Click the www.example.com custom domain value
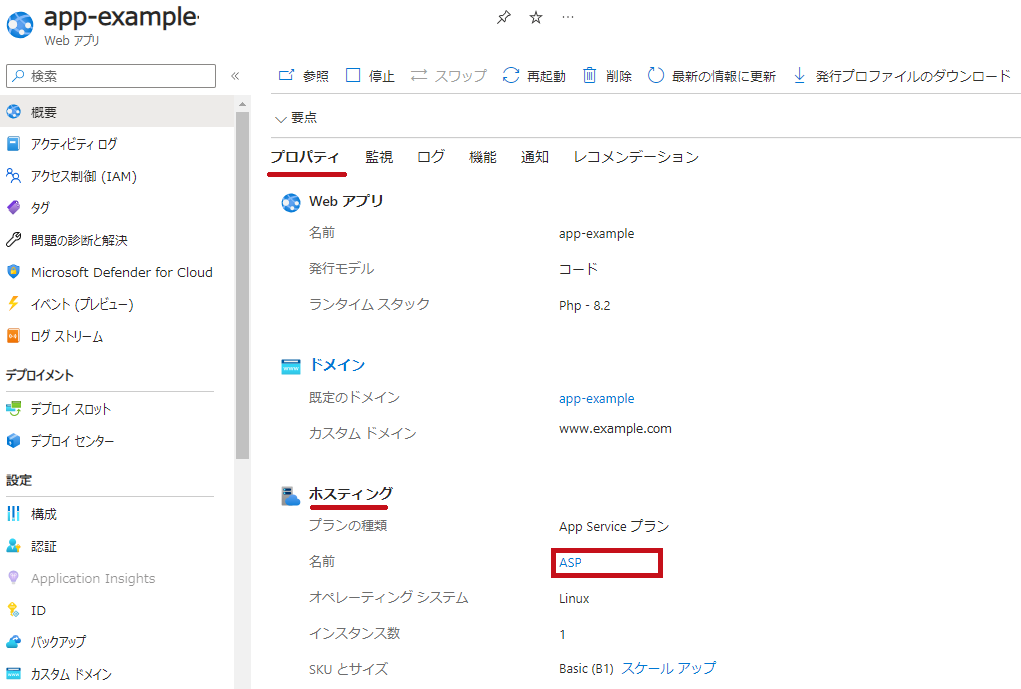Image resolution: width=1021 pixels, height=689 pixels. coord(615,429)
